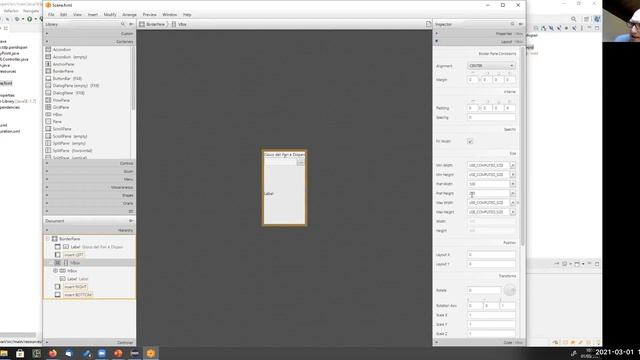
Task: Open the Help menu
Action: pyautogui.click(x=187, y=15)
